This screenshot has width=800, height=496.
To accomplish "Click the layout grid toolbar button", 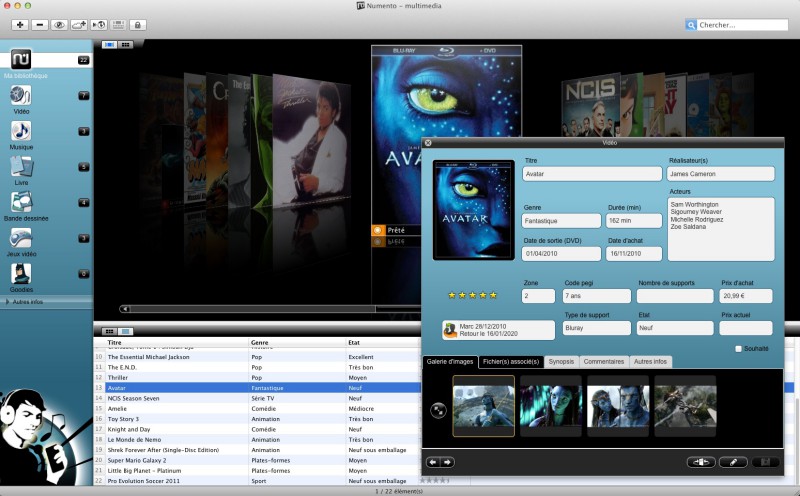I will click(118, 24).
